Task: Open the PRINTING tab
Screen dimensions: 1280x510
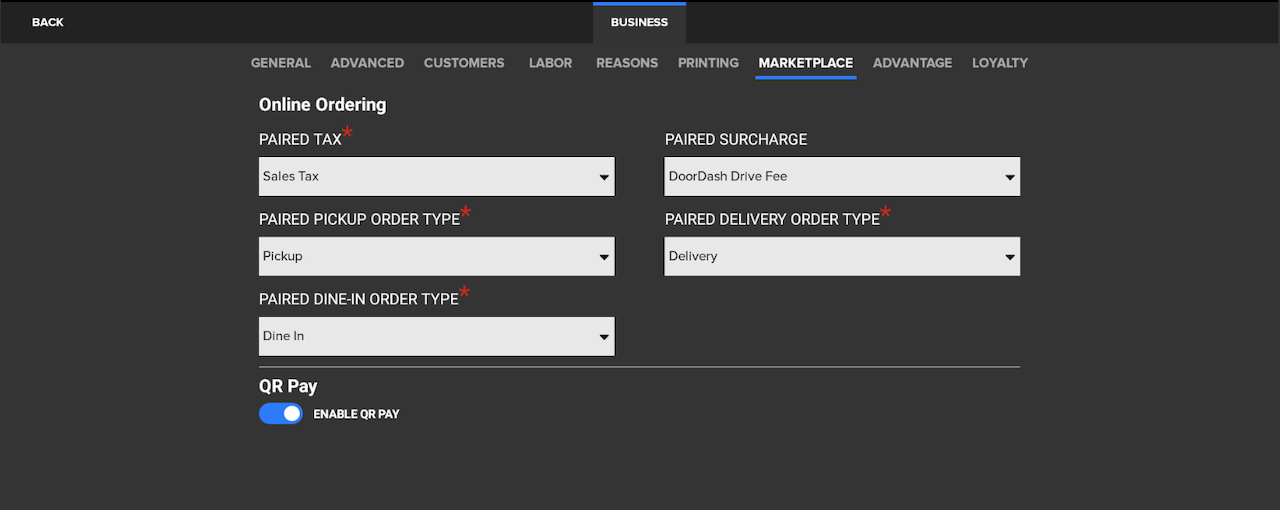Action: tap(708, 63)
